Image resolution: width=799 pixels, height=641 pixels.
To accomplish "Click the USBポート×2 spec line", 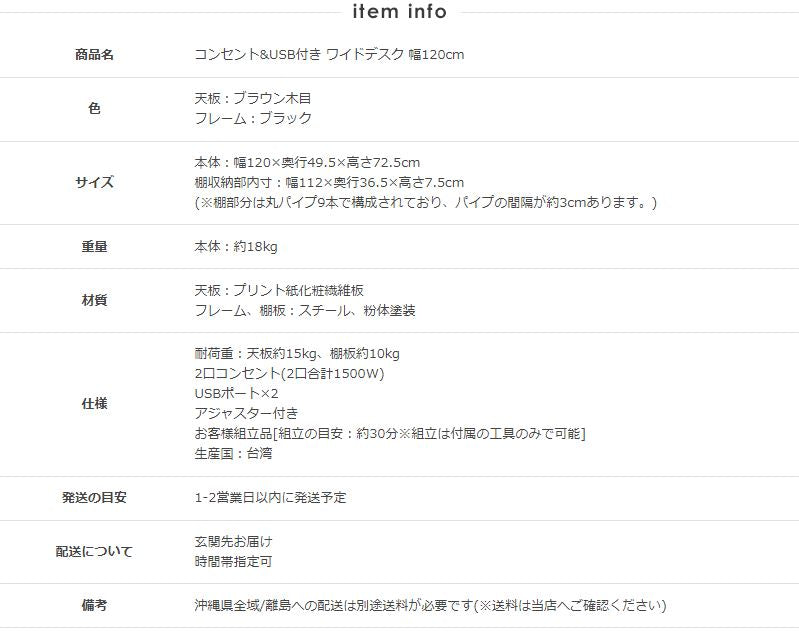I will [236, 394].
